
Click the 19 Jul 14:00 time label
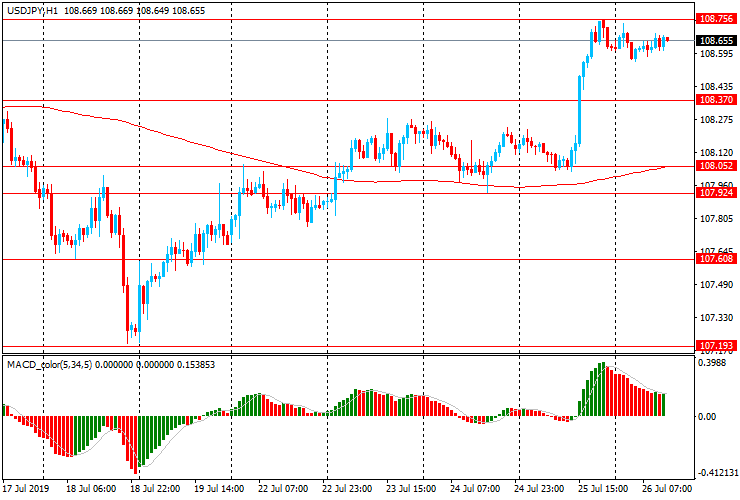pos(219,488)
